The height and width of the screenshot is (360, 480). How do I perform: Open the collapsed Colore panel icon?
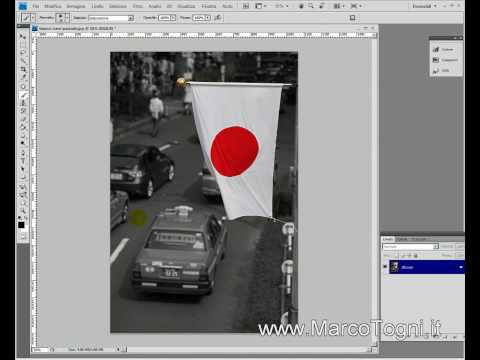(436, 49)
